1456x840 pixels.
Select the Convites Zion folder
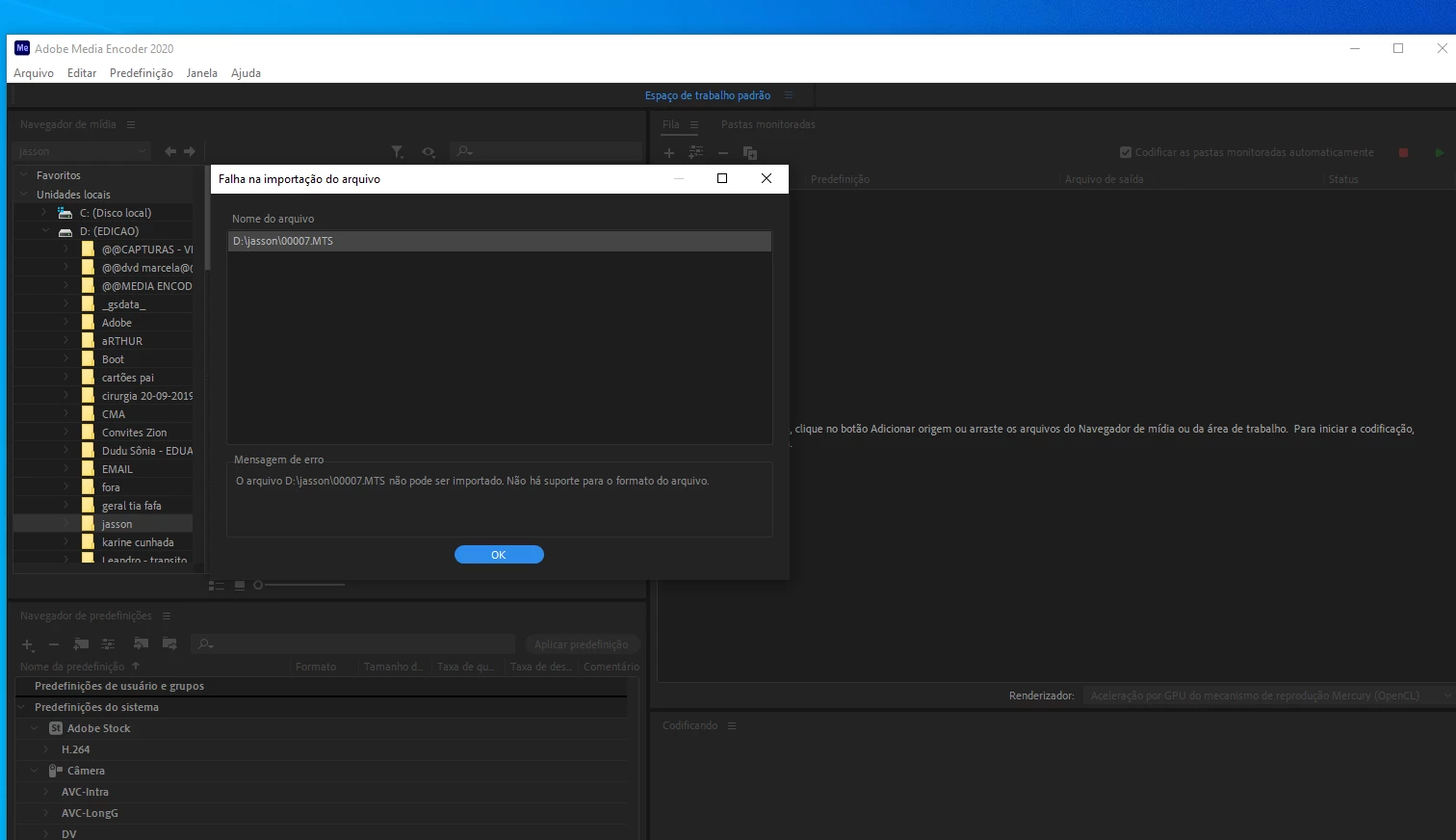[x=134, y=433]
